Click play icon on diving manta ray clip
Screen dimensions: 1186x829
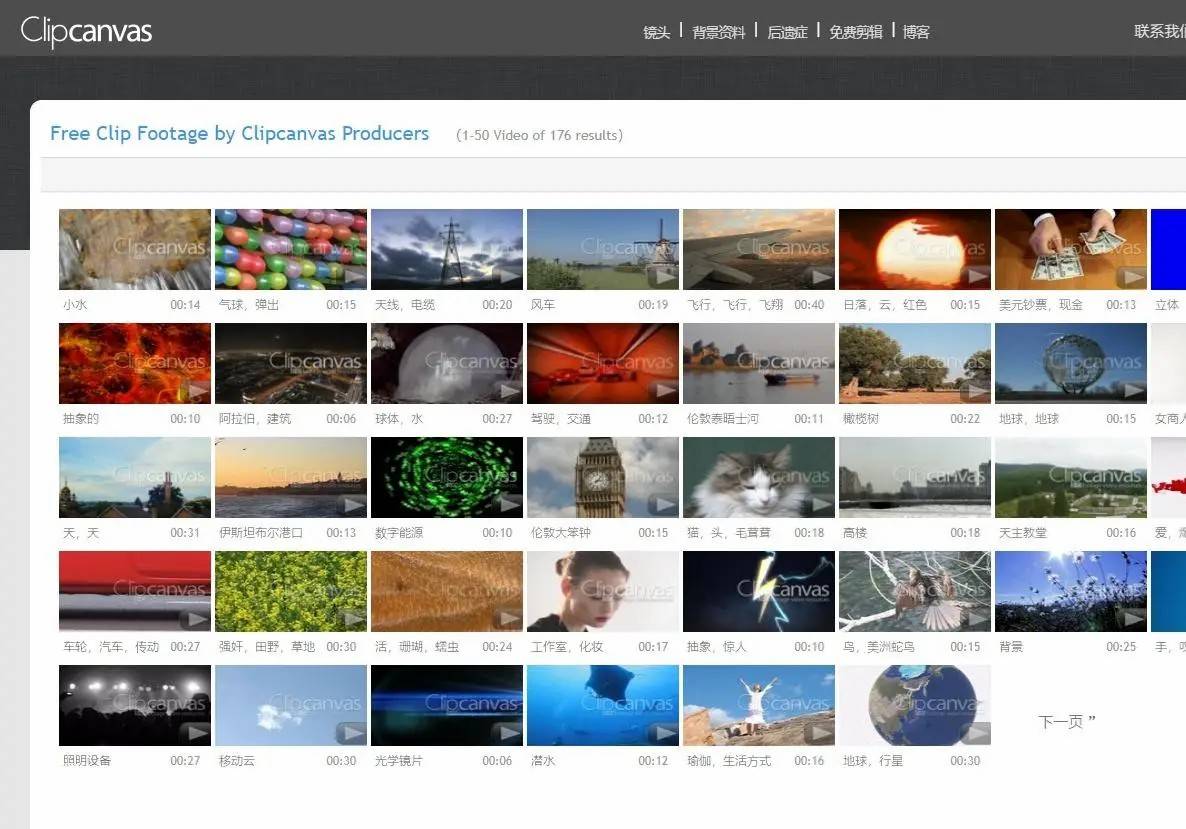click(x=665, y=733)
